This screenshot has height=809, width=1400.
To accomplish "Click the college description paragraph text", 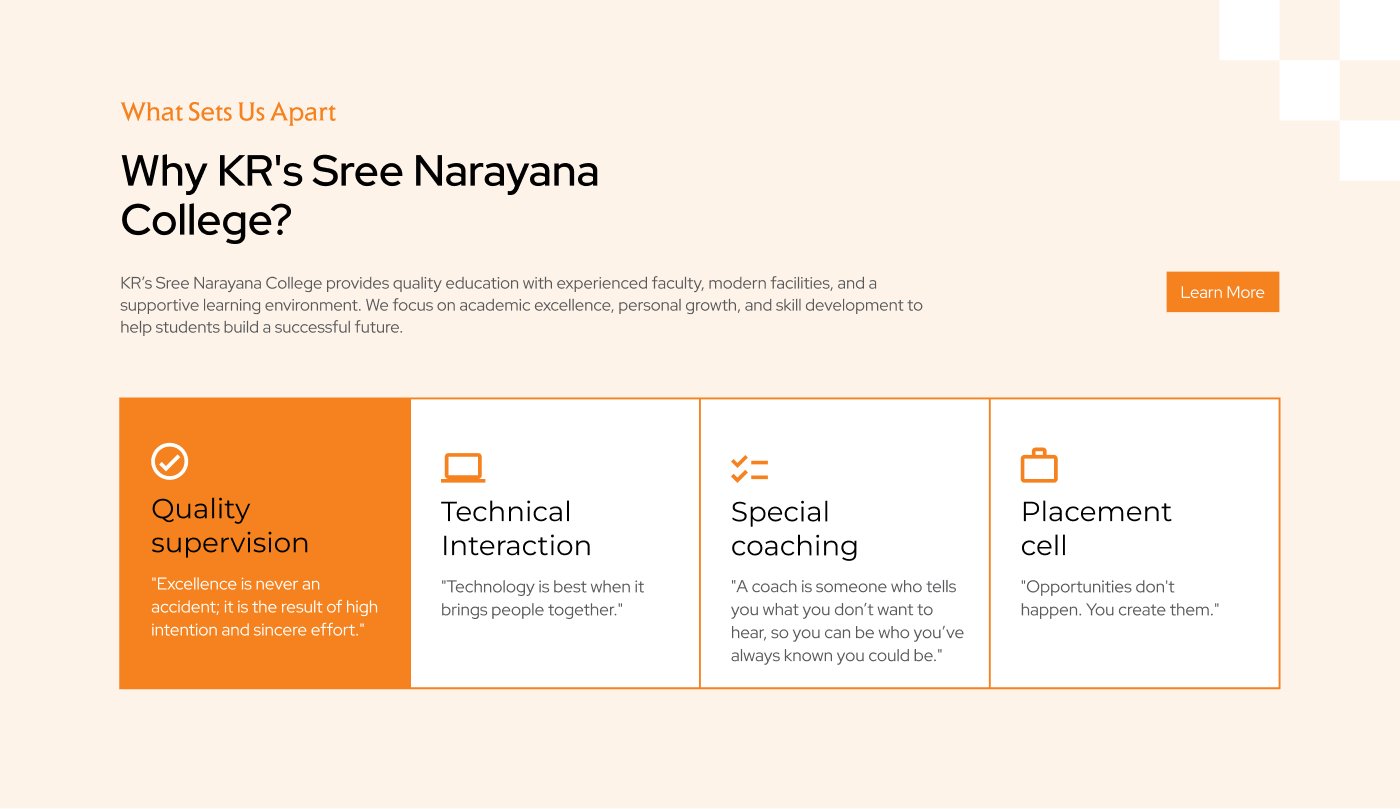I will (521, 305).
